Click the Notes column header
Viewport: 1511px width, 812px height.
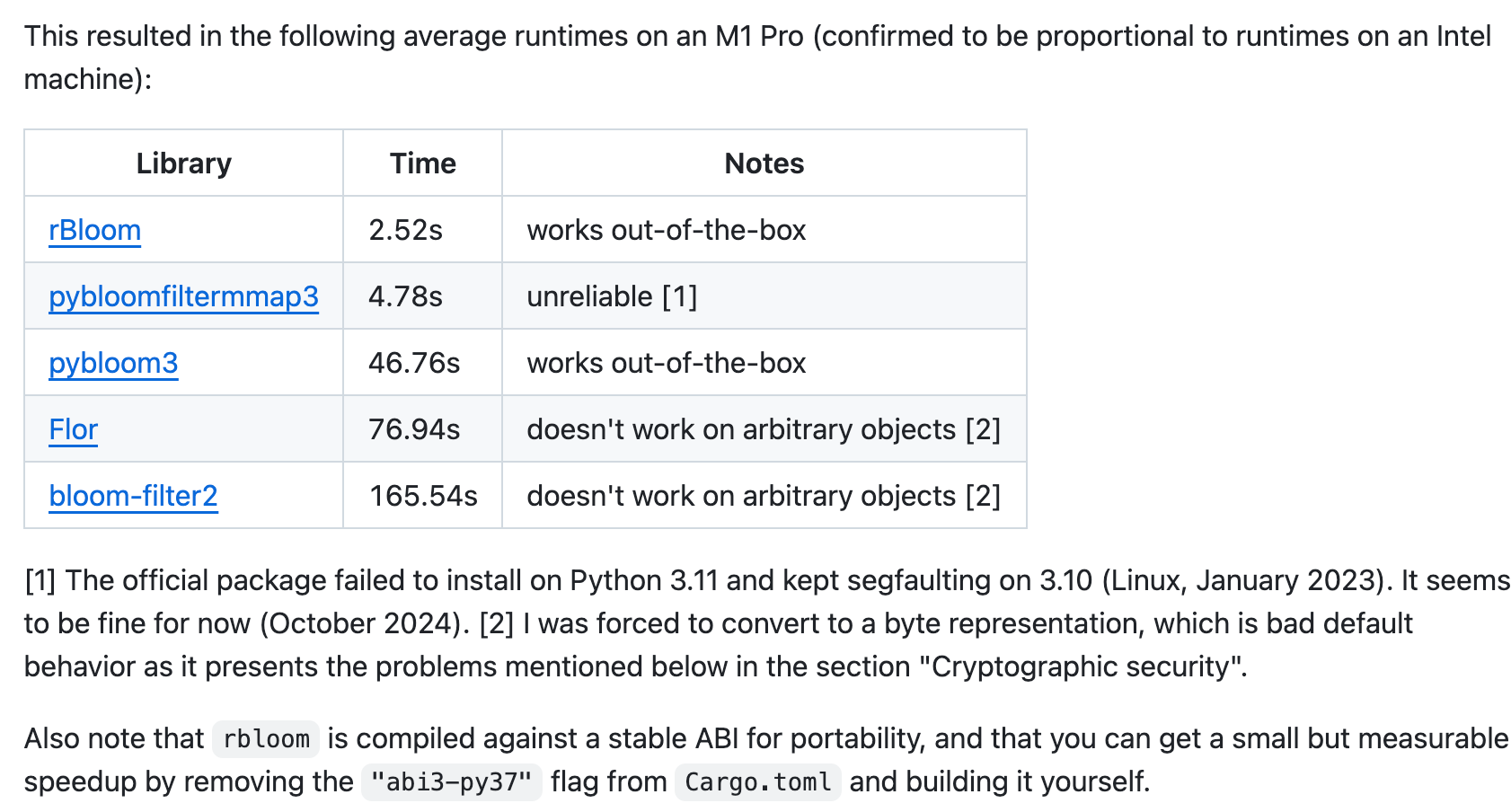tap(764, 163)
